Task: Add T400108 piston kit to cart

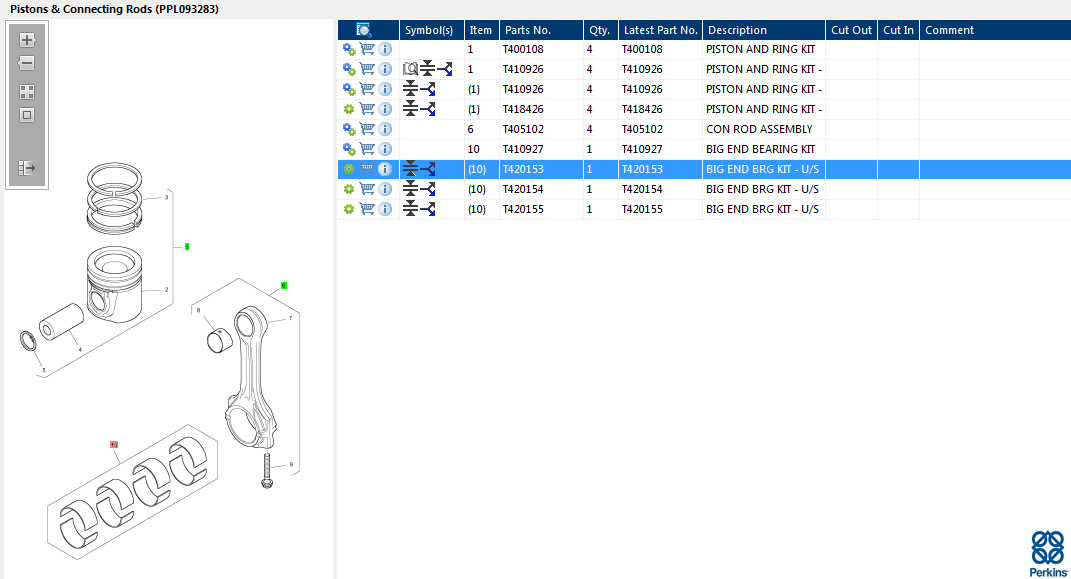Action: (367, 49)
